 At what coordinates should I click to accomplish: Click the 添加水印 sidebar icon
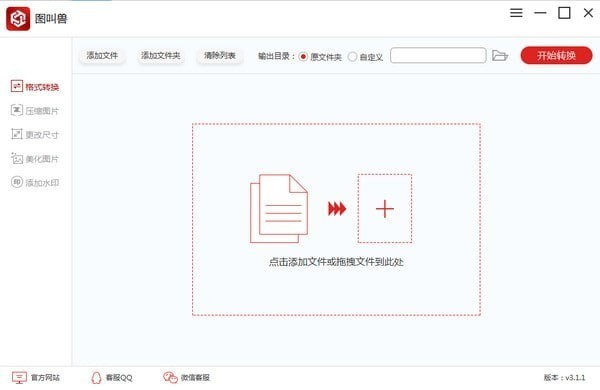(x=16, y=182)
